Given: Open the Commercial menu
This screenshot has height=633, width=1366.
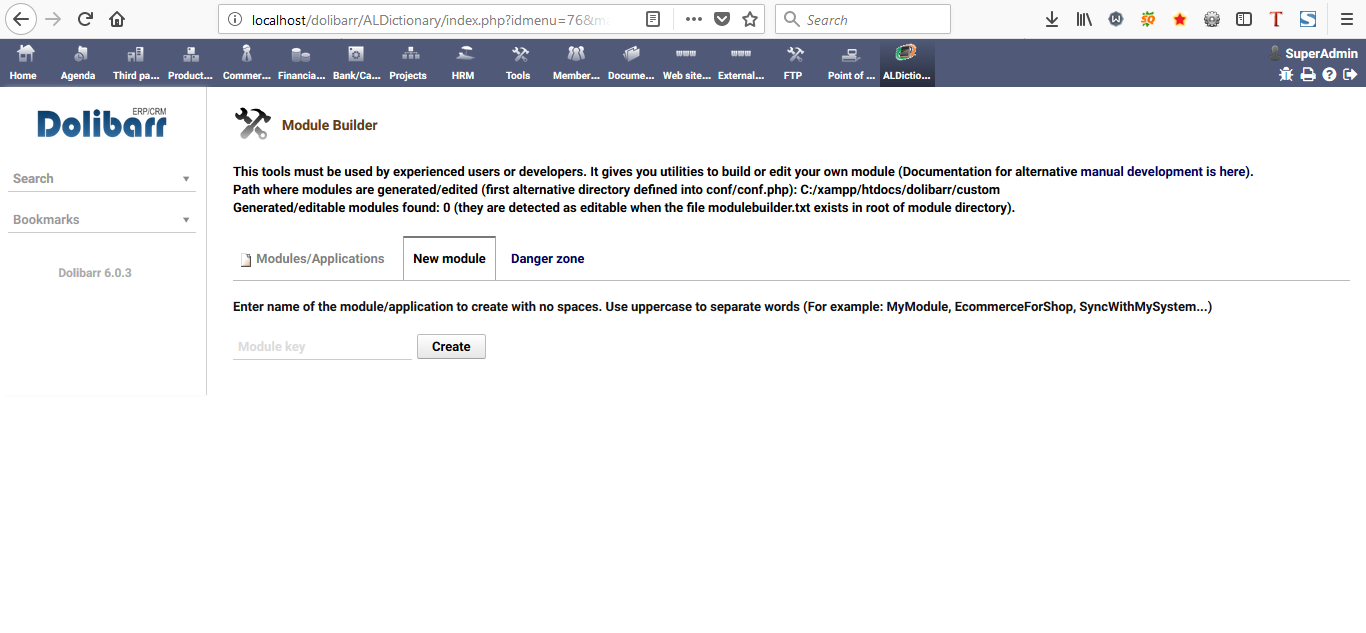Looking at the screenshot, I should point(246,63).
